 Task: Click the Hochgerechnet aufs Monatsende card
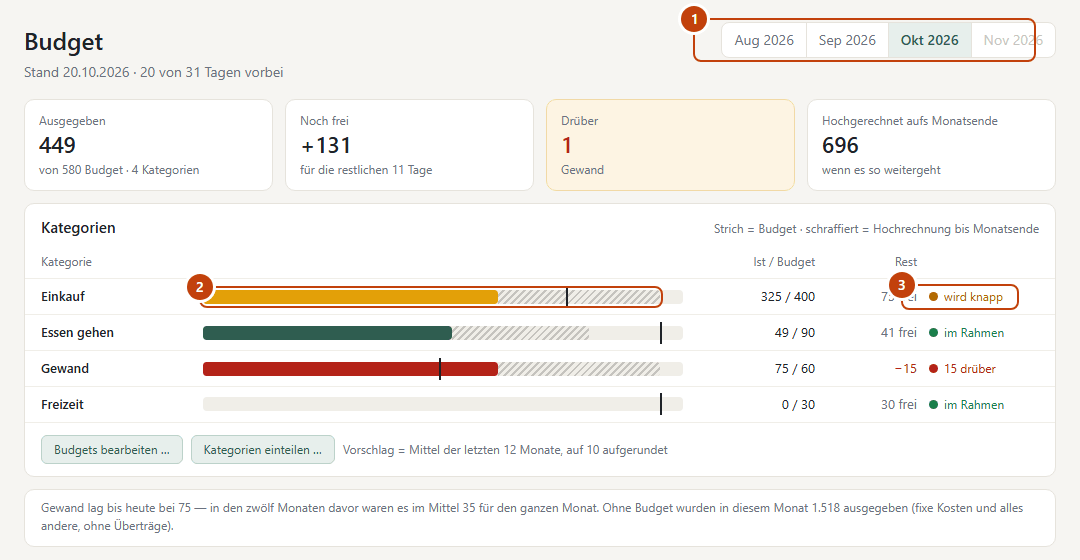(931, 145)
